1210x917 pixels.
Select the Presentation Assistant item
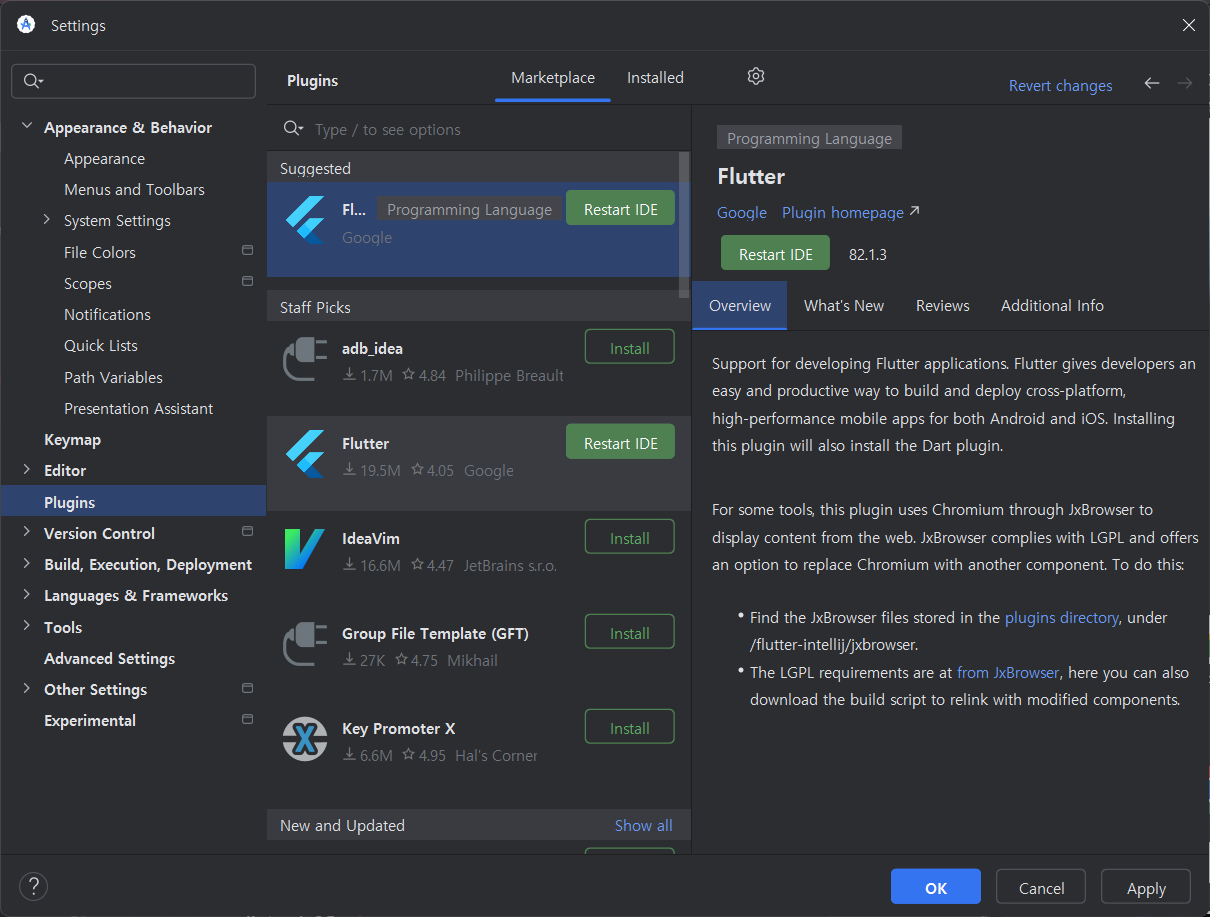coord(138,408)
